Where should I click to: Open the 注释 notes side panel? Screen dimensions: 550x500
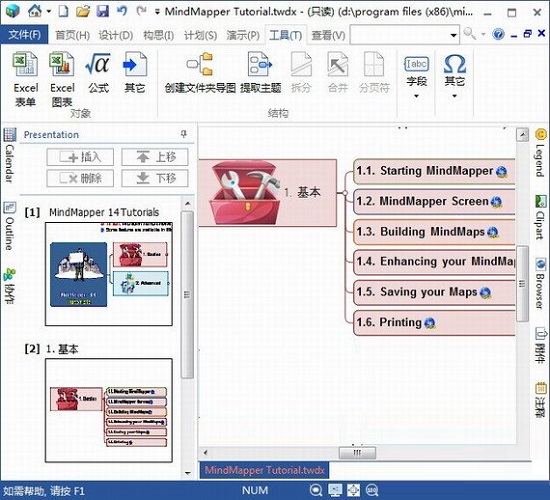[x=540, y=400]
